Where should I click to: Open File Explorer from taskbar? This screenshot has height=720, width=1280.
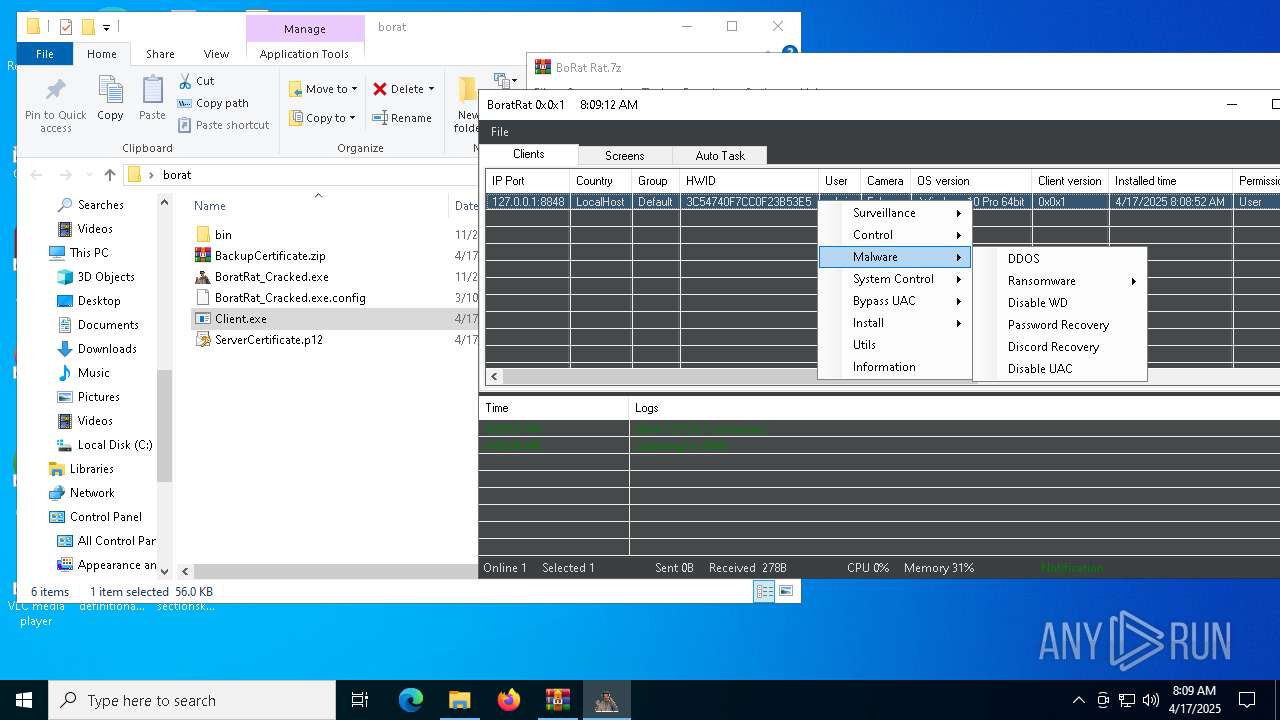click(x=459, y=700)
